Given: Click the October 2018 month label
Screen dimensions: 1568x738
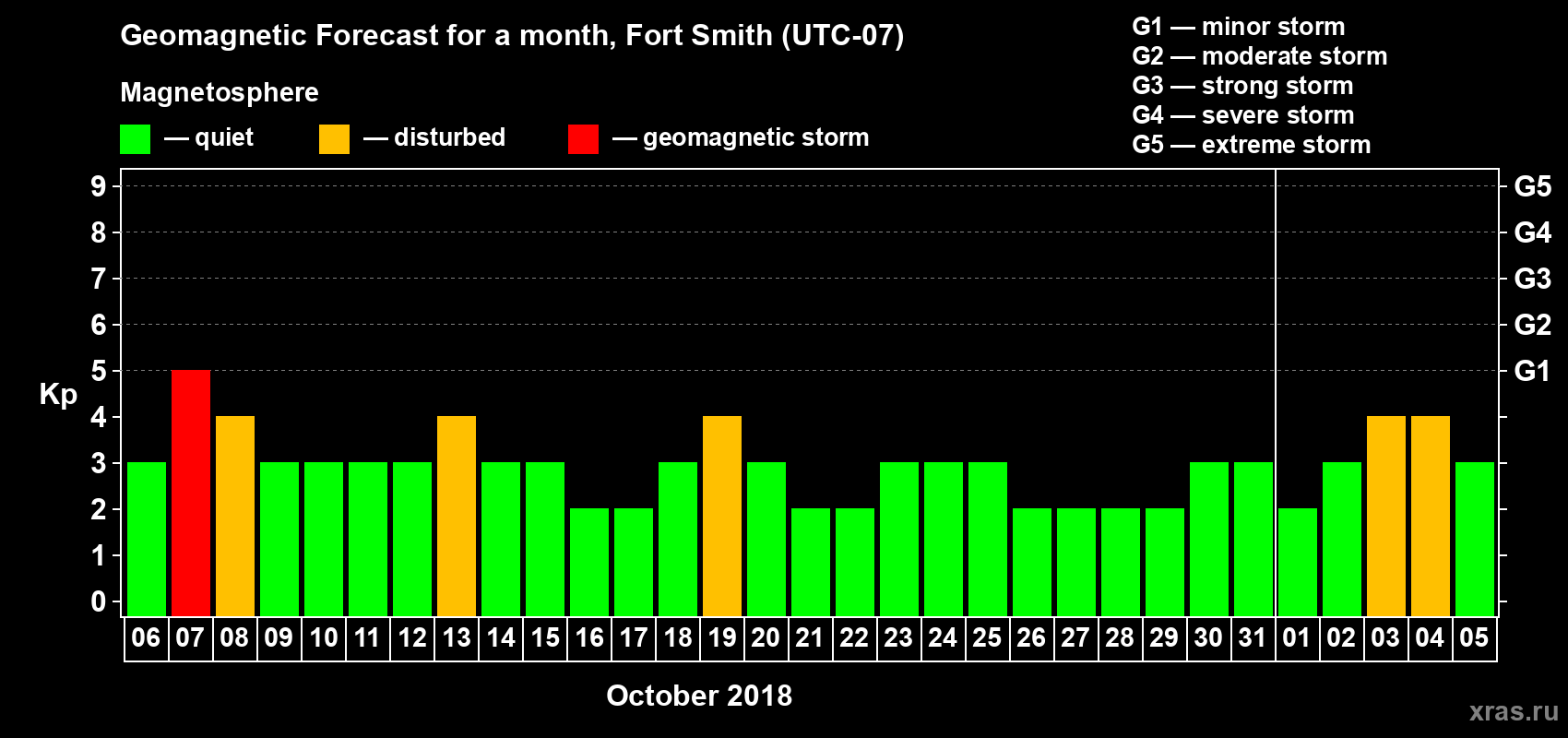Looking at the screenshot, I should click(x=699, y=696).
